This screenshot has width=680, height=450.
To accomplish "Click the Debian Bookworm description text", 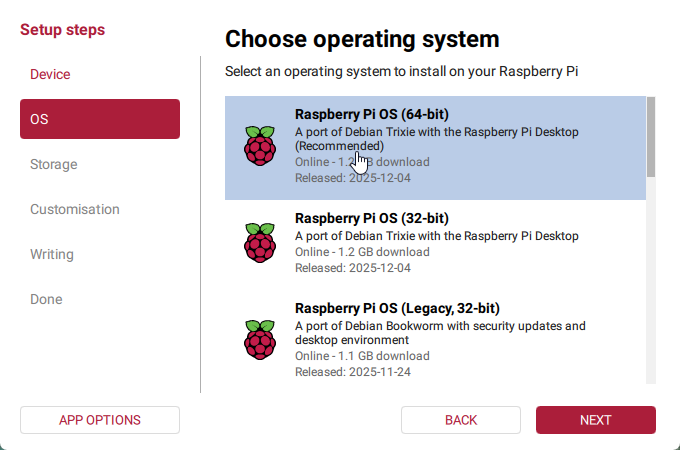I will 440,333.
